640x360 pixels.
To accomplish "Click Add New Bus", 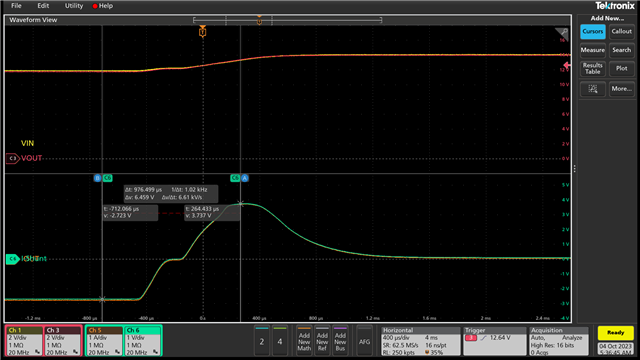I will click(x=340, y=341).
